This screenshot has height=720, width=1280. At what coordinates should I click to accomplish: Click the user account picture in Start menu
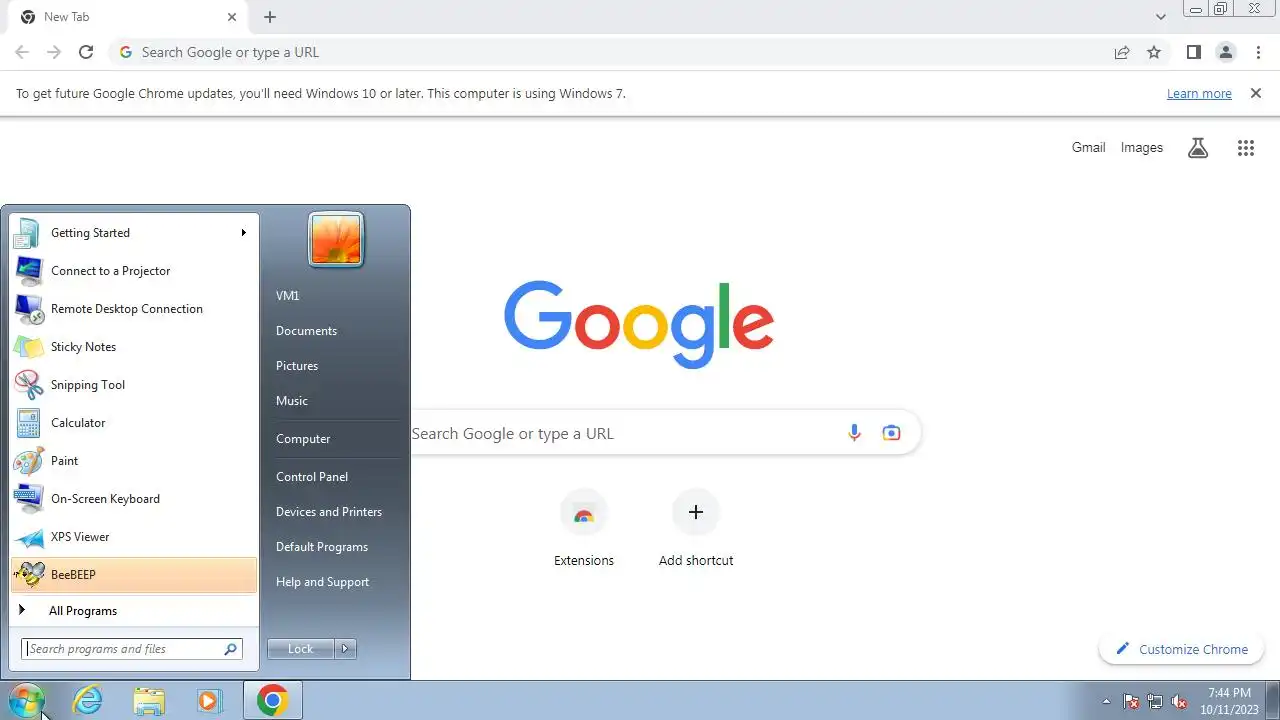click(336, 240)
